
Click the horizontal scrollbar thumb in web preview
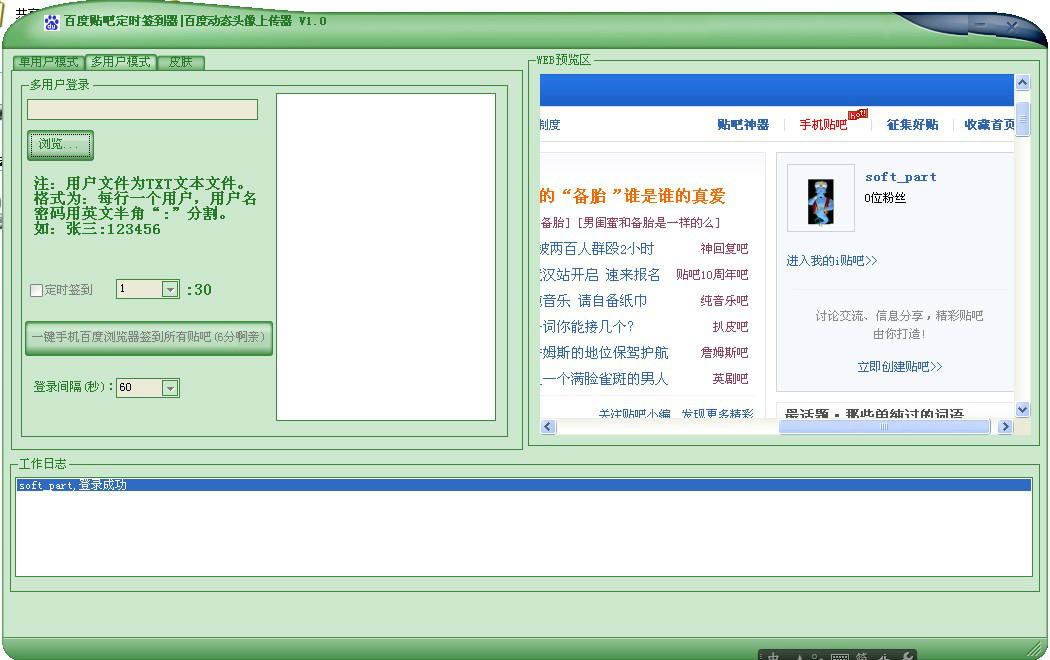click(884, 426)
